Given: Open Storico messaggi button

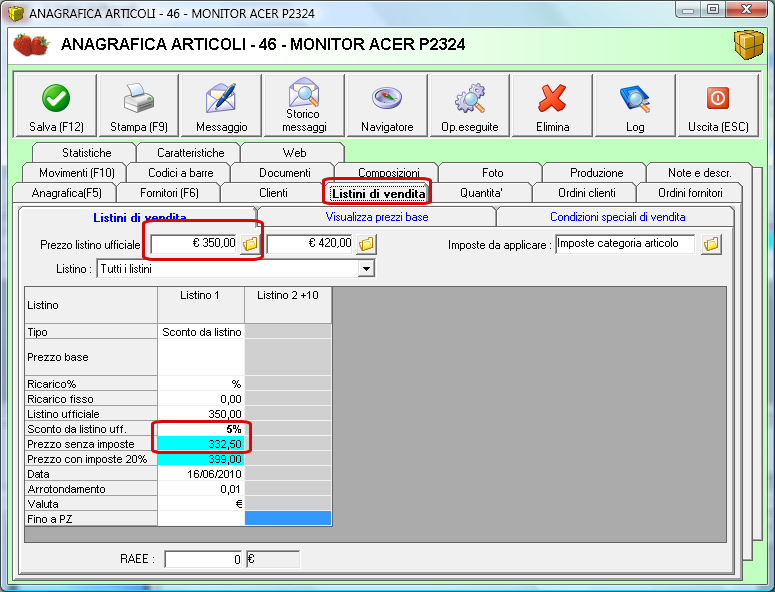Looking at the screenshot, I should (304, 105).
